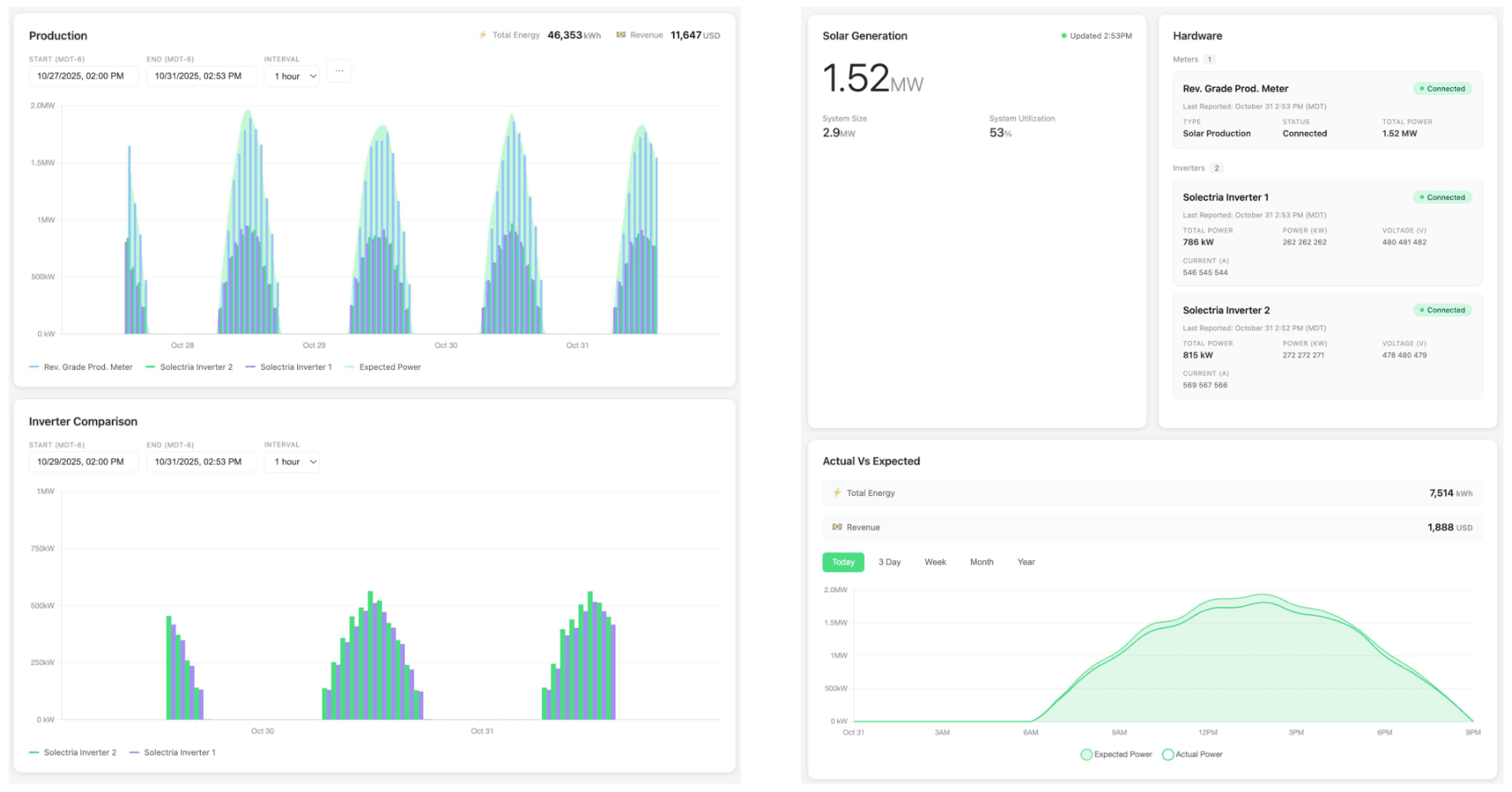Image resolution: width=1512 pixels, height=792 pixels.
Task: Click the green status dot next to Updated 2:53PM
Action: coord(1064,36)
